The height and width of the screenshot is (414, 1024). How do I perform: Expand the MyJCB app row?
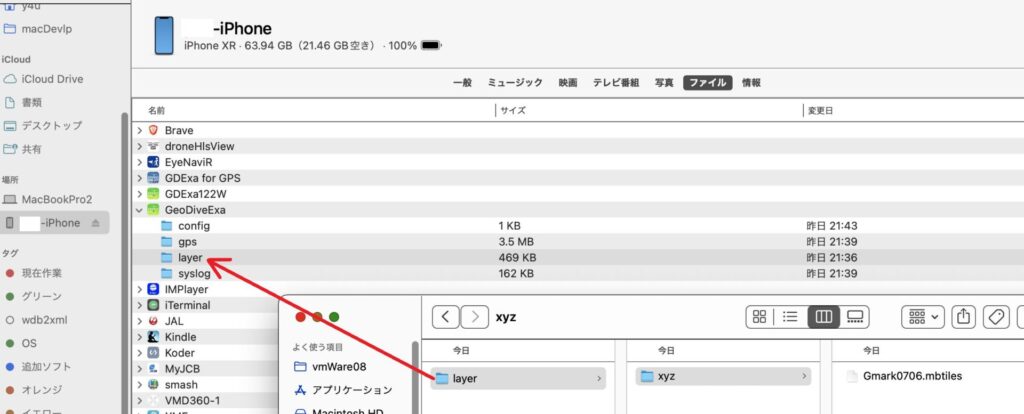139,369
